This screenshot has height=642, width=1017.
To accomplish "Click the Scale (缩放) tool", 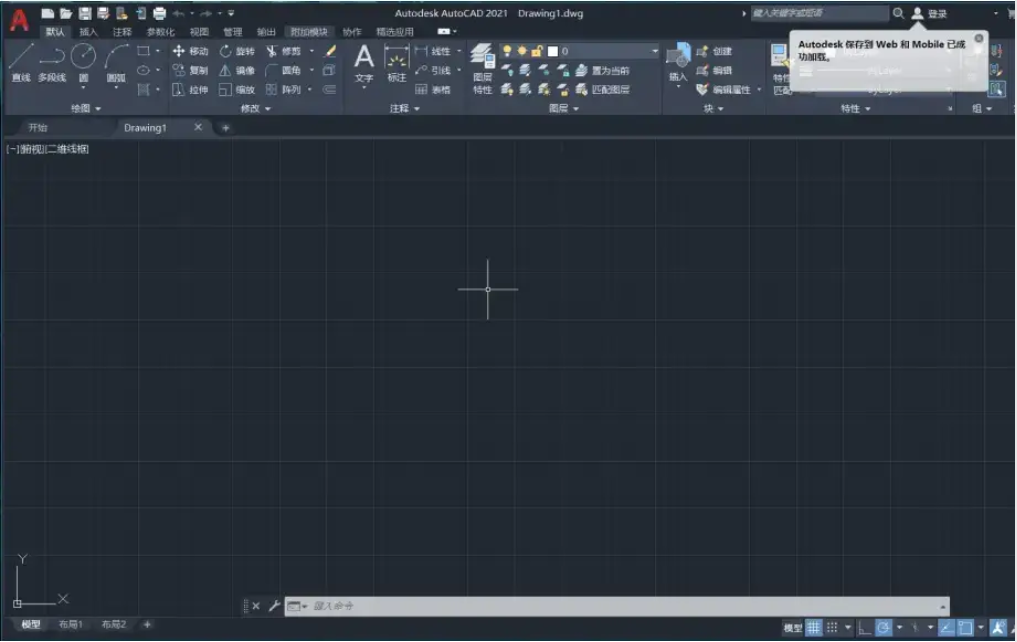I will (x=237, y=89).
